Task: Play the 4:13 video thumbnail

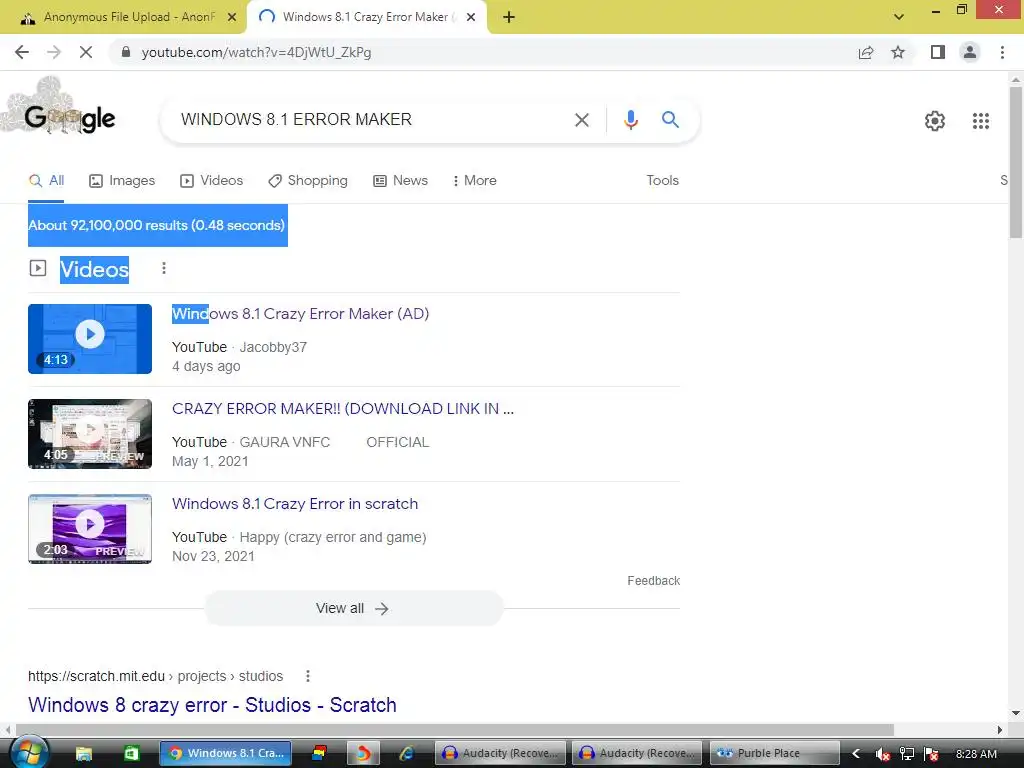Action: tap(90, 339)
